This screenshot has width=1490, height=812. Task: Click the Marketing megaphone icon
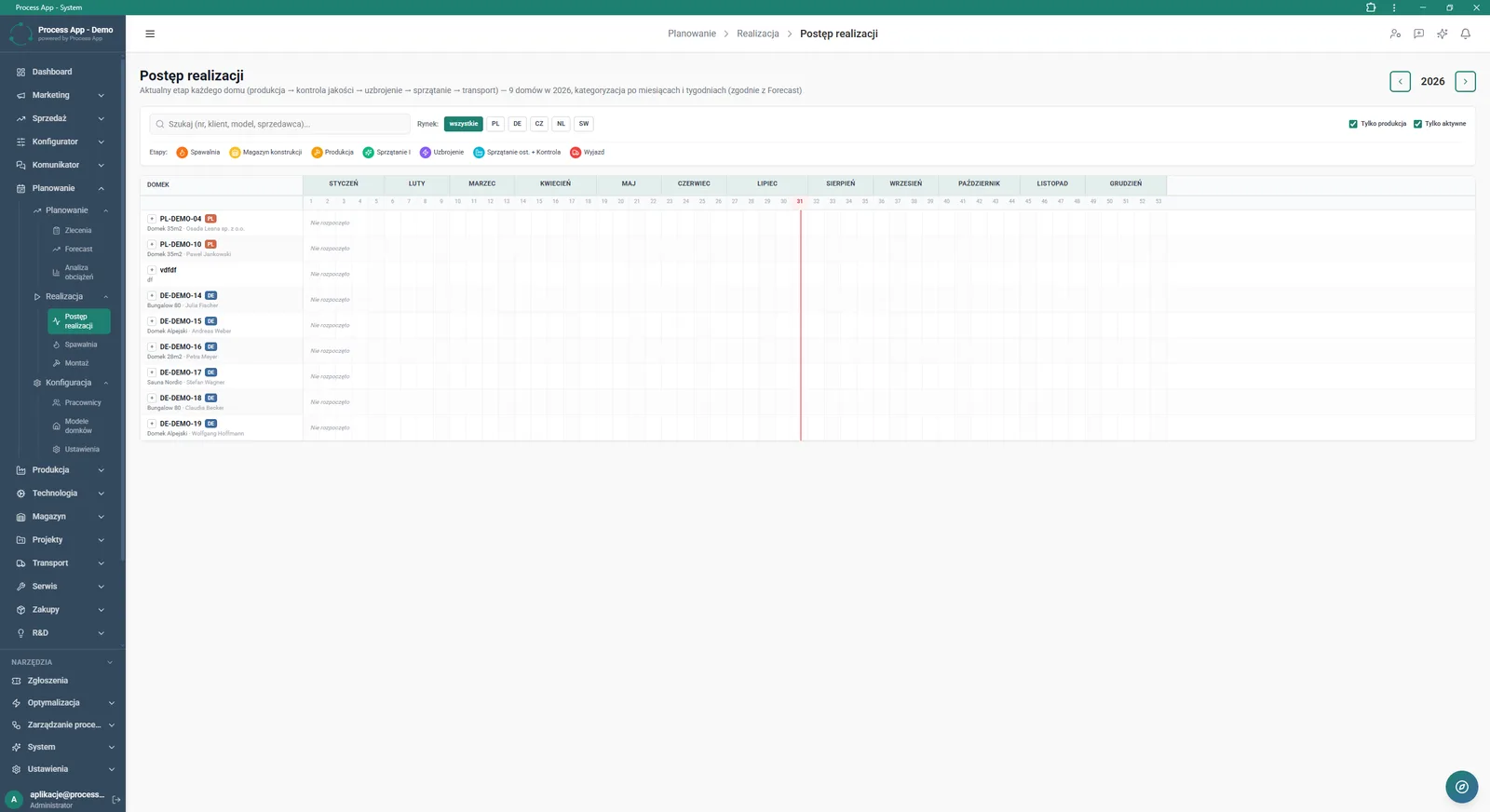click(20, 95)
